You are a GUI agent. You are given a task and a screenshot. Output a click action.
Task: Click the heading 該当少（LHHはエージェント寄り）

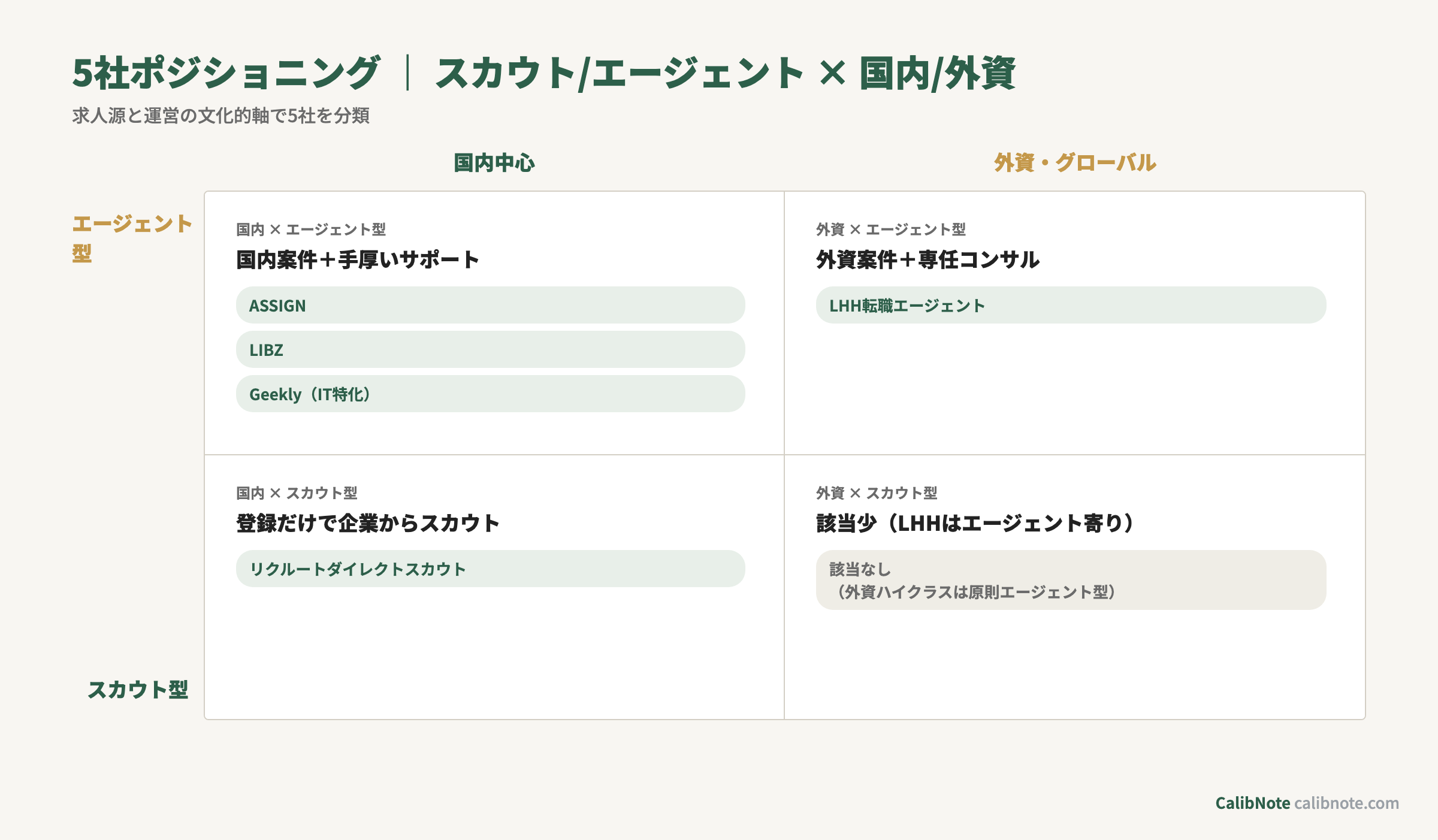(975, 523)
